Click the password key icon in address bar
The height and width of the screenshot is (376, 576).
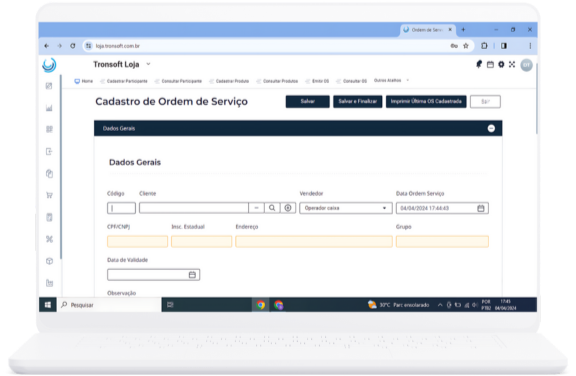pos(454,46)
